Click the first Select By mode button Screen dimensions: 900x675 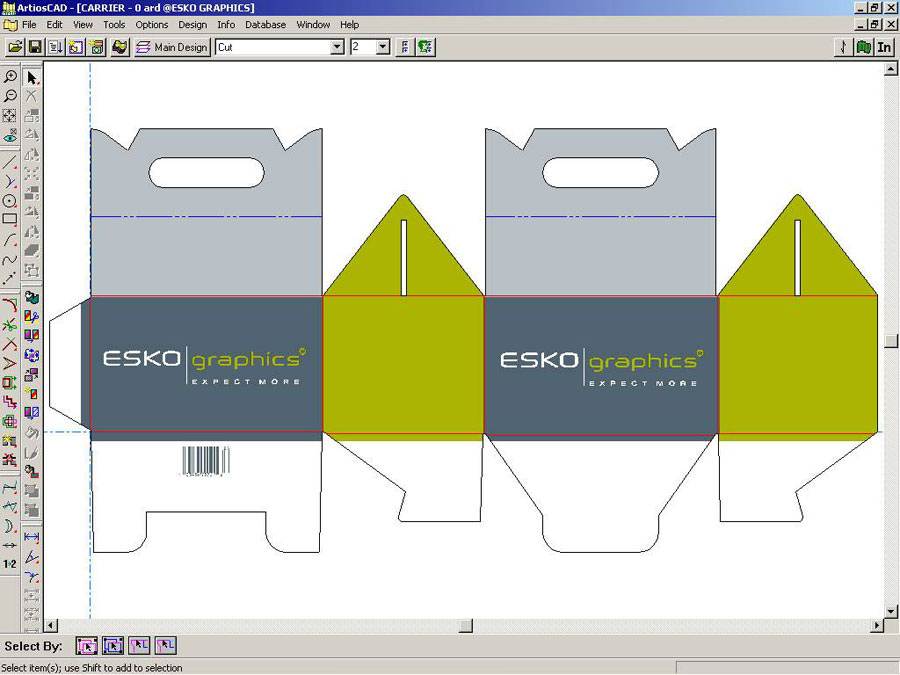tap(86, 646)
